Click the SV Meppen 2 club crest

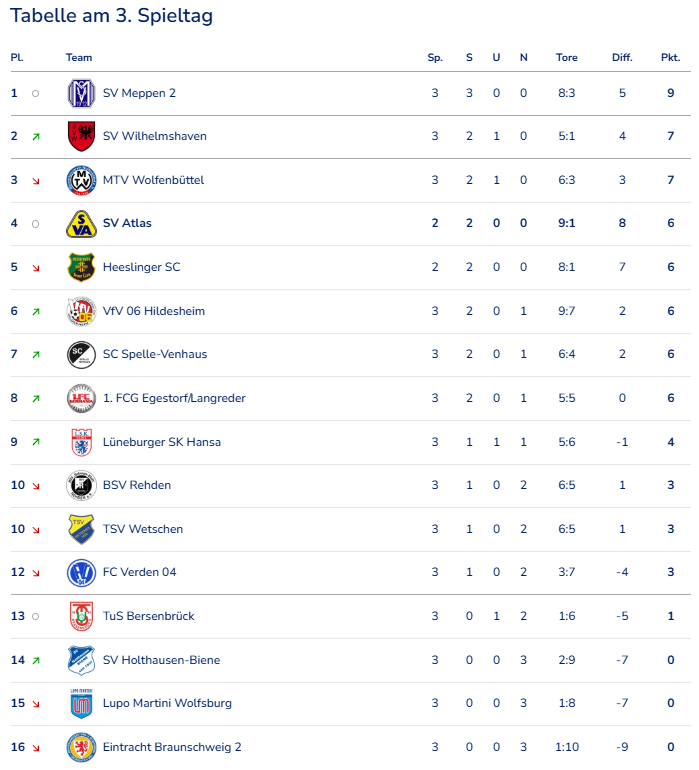81,93
